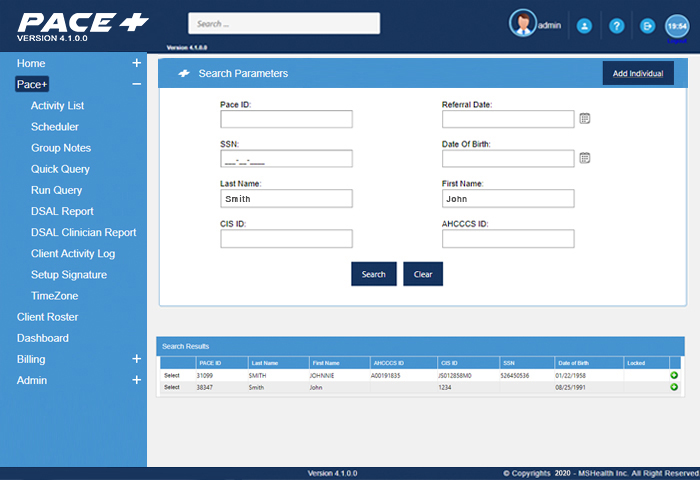Open the Dashboard
This screenshot has height=480, width=700.
click(x=43, y=338)
